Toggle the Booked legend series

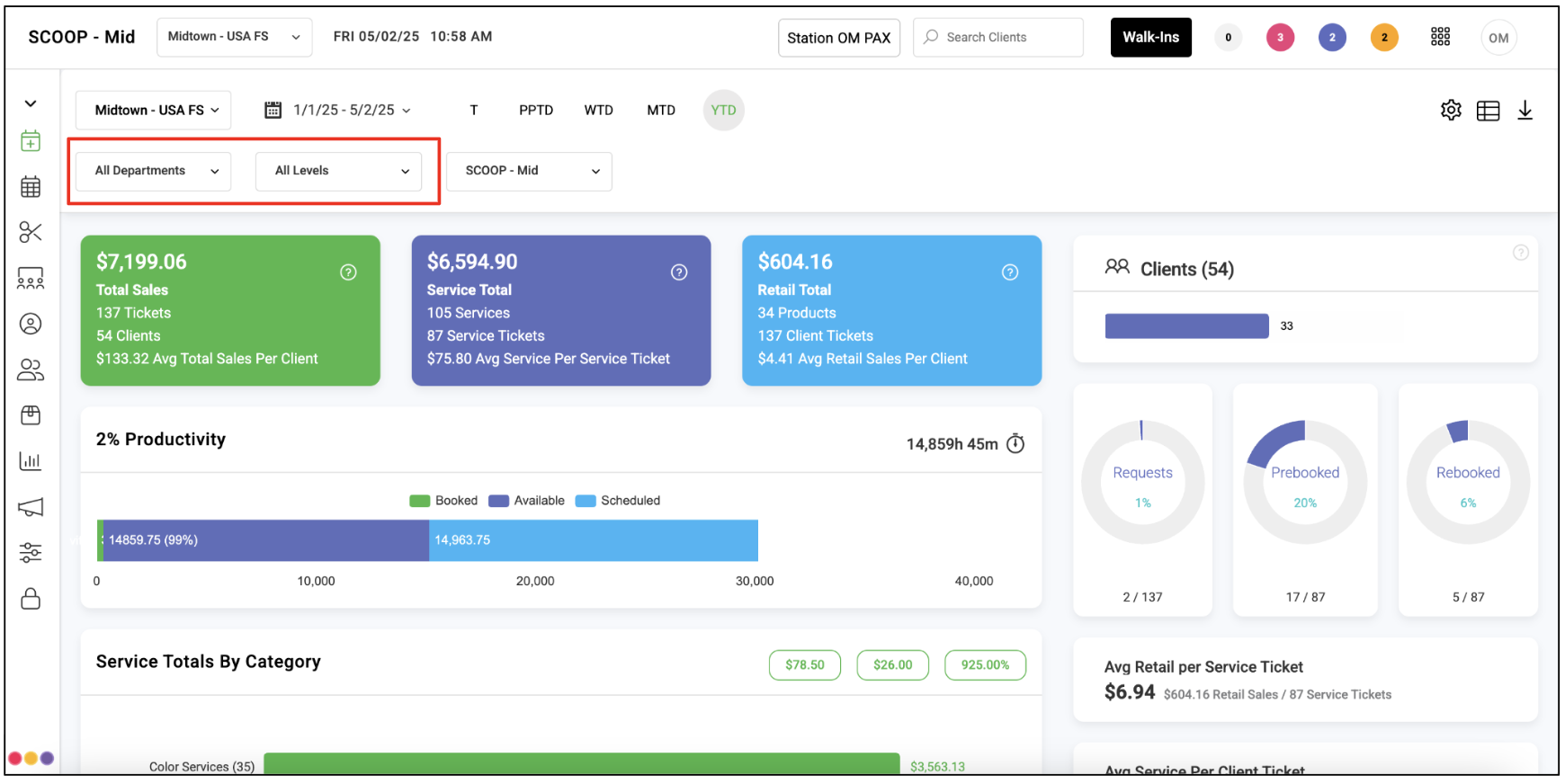tap(444, 501)
